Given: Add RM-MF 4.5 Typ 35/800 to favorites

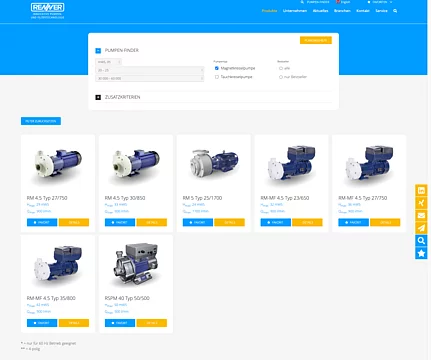Looking at the screenshot, I should pos(42,323).
